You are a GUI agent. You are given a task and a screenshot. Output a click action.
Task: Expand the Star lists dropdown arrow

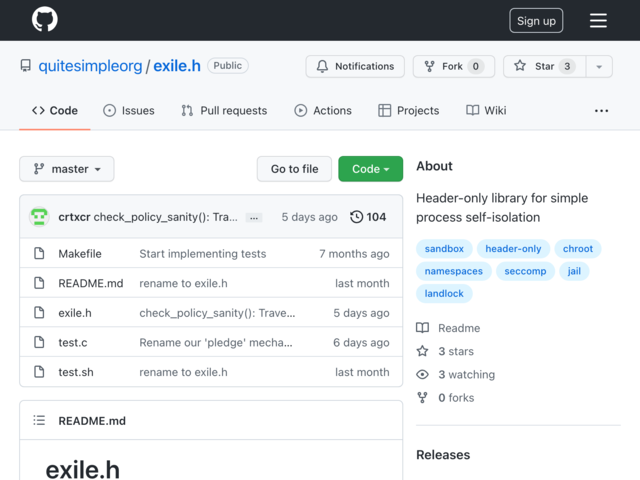pyautogui.click(x=599, y=66)
